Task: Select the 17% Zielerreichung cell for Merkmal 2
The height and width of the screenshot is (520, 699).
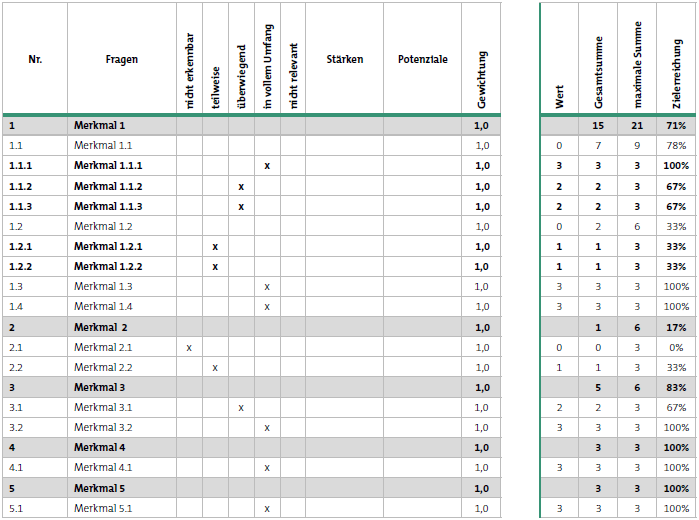Action: (676, 328)
